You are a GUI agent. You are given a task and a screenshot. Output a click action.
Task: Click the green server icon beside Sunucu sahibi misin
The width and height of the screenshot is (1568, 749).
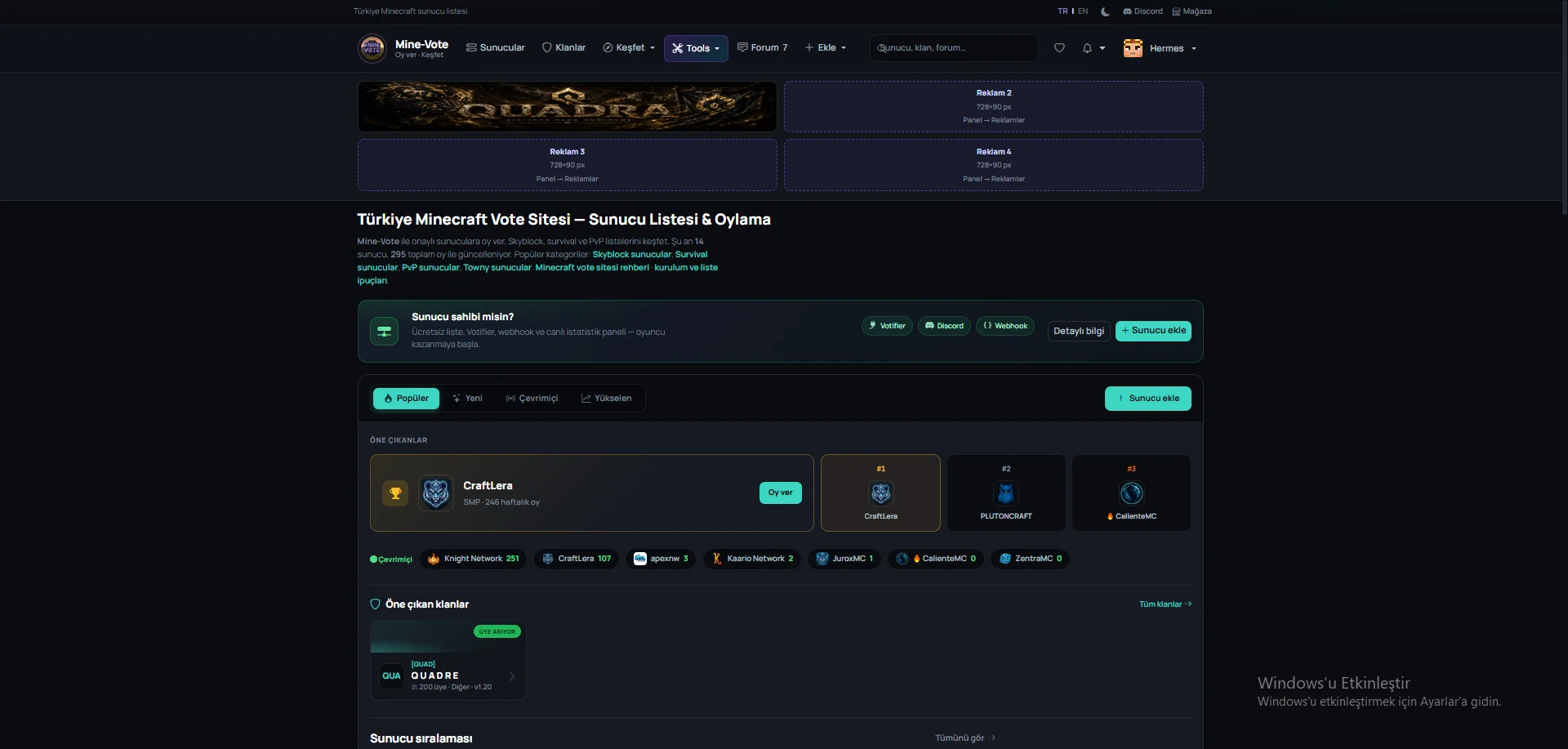385,331
